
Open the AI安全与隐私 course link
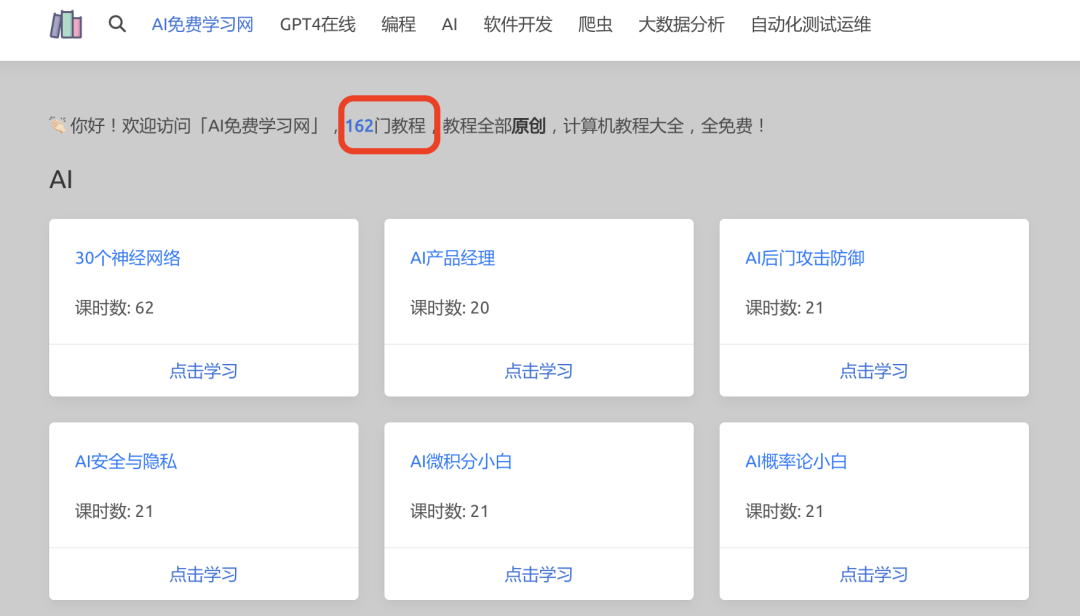tap(125, 462)
